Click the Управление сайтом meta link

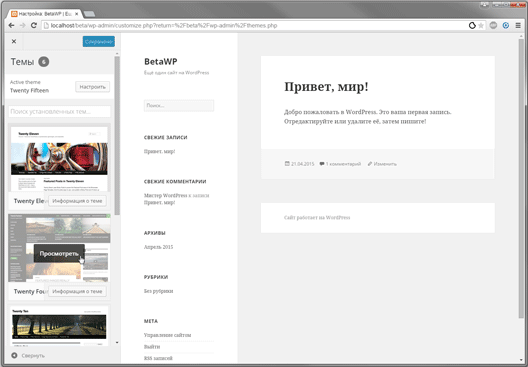(168, 335)
